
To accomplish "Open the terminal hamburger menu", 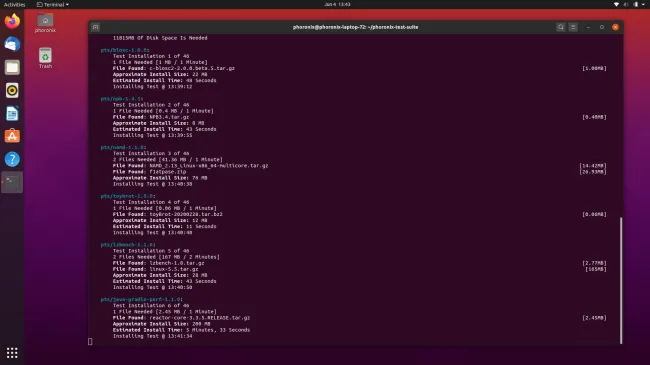I will click(573, 27).
